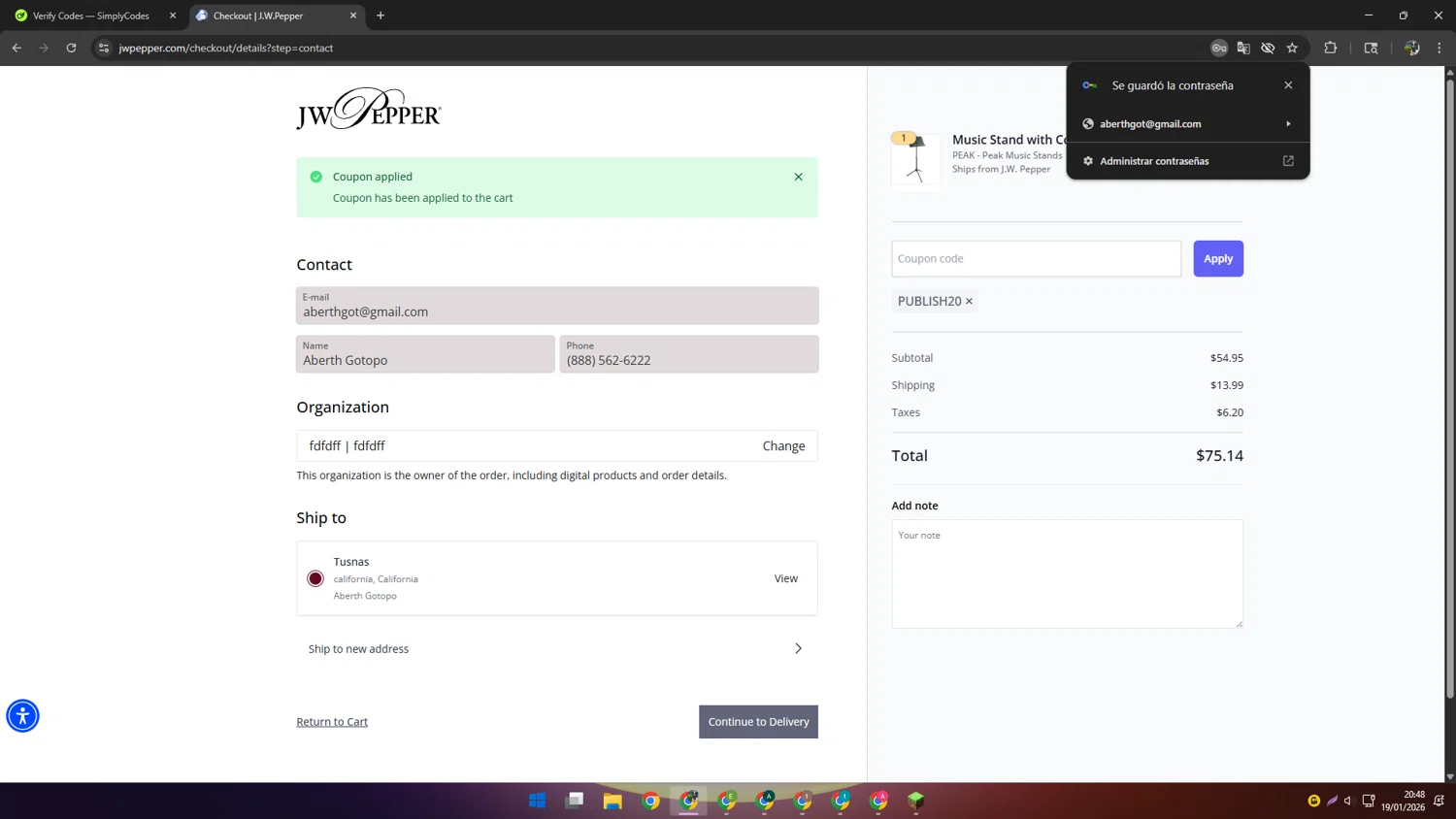The image size is (1456, 819).
Task: Remove the PUBLISH20 coupon tag
Action: click(969, 301)
